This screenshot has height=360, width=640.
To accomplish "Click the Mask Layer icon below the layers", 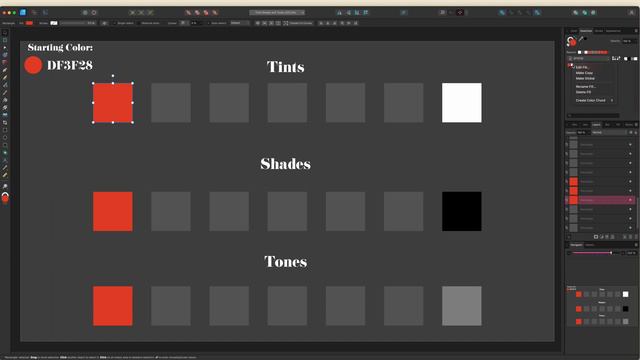I will pos(596,237).
